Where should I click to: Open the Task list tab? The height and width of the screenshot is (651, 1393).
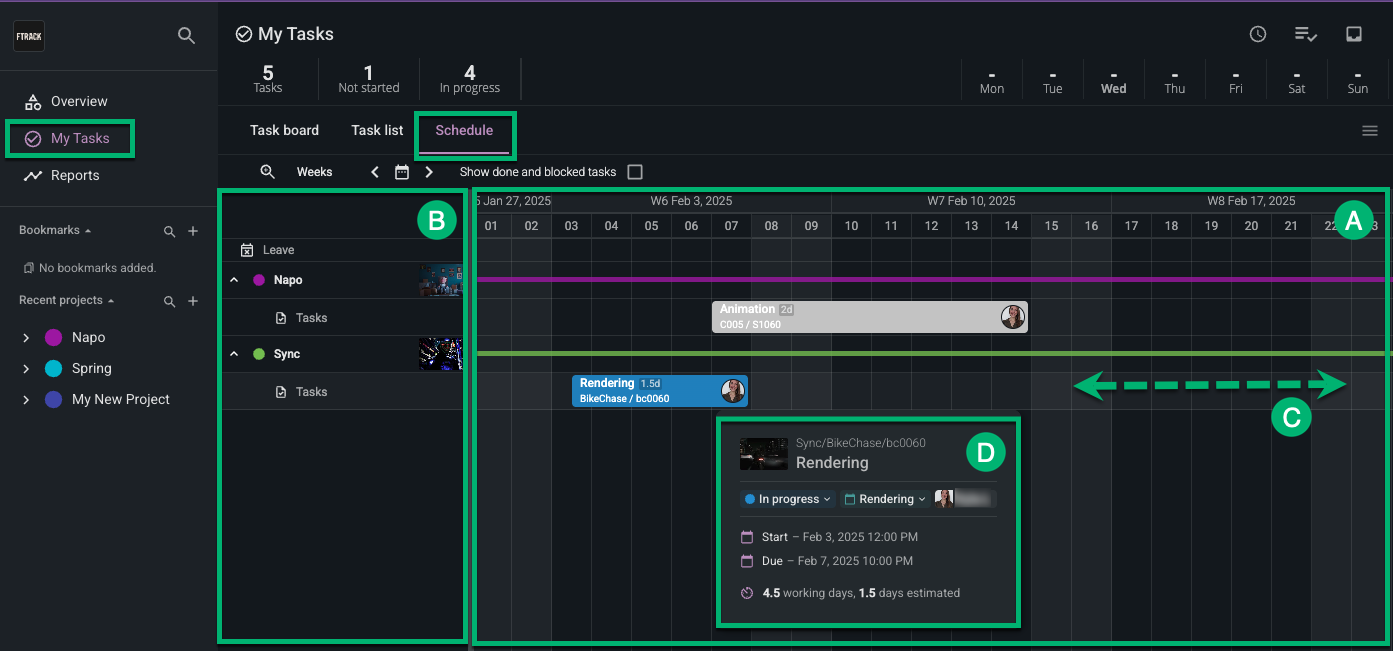pos(376,130)
